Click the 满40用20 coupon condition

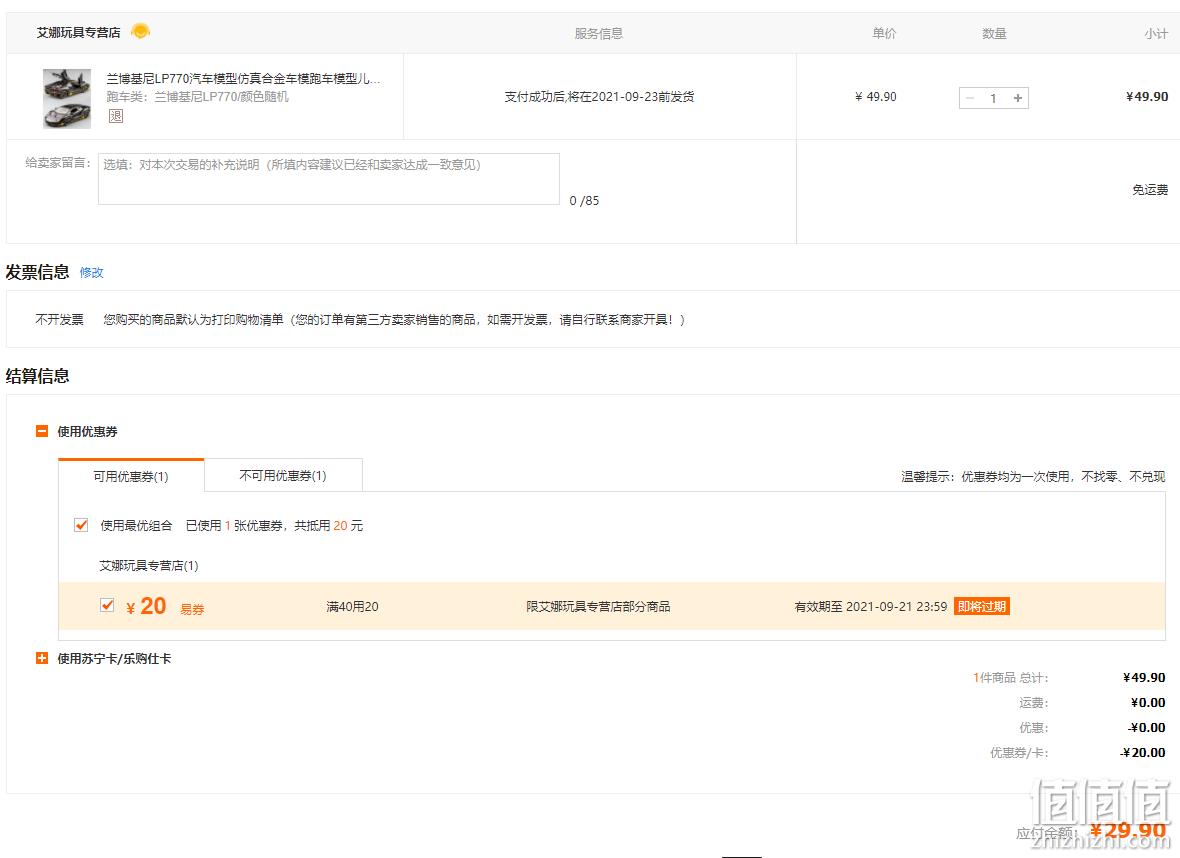(352, 607)
